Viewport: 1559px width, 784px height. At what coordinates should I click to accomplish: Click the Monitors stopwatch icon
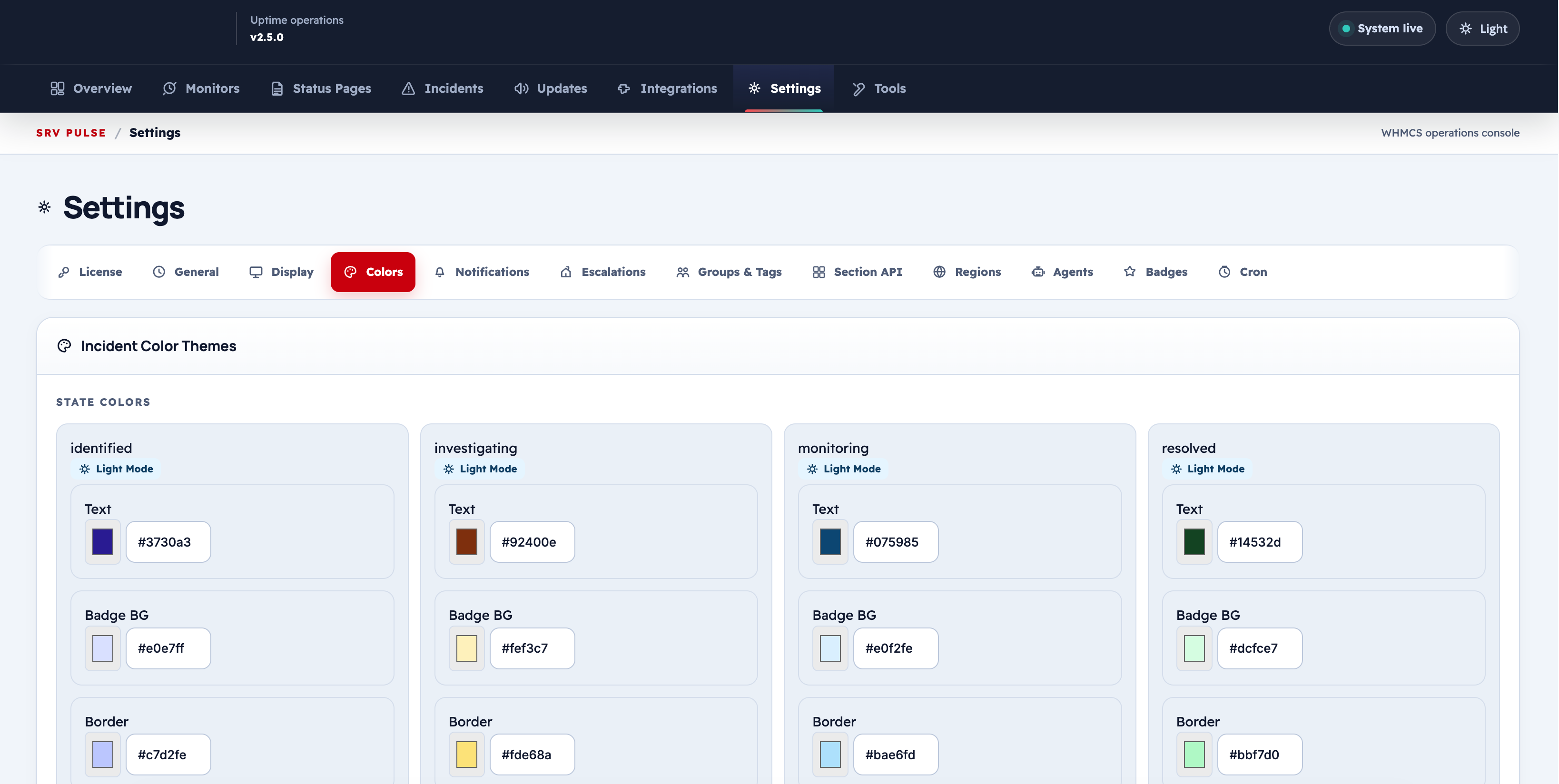click(169, 88)
